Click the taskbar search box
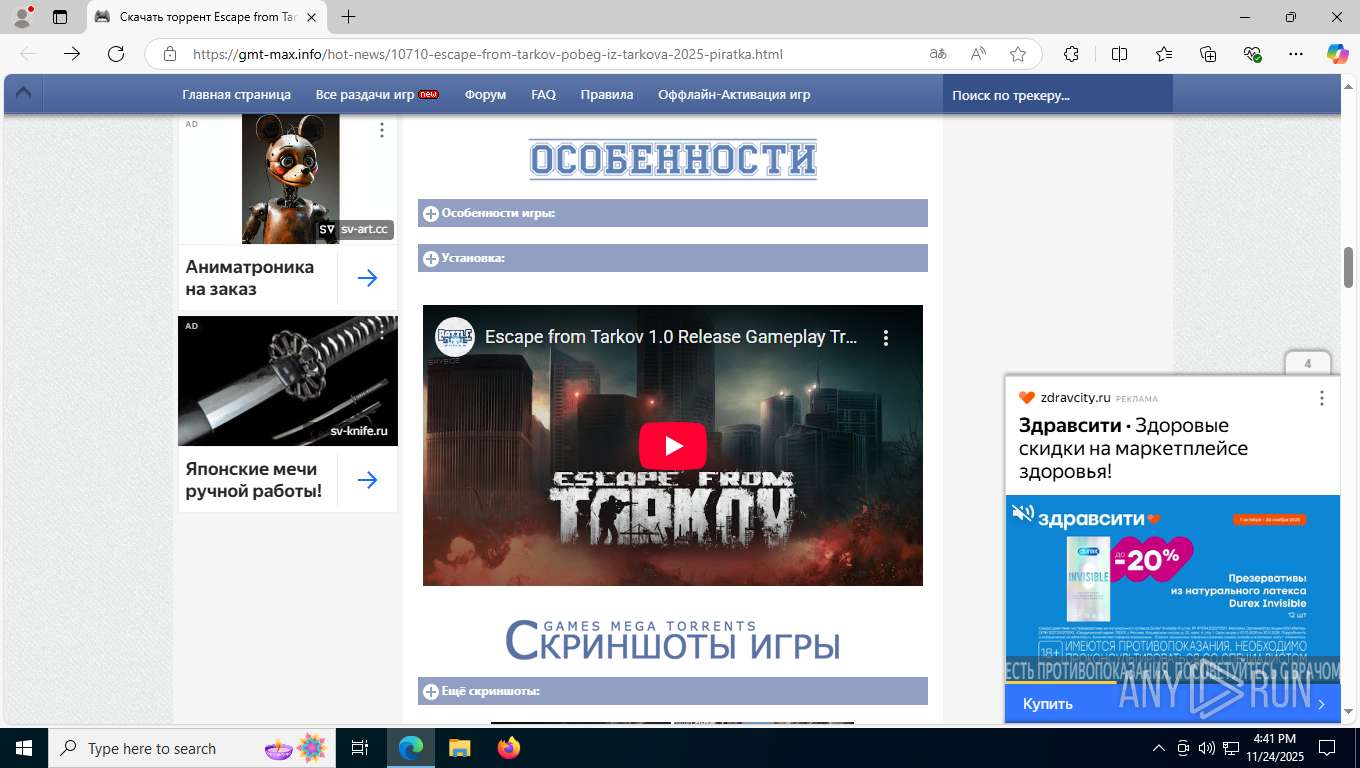 (x=191, y=748)
